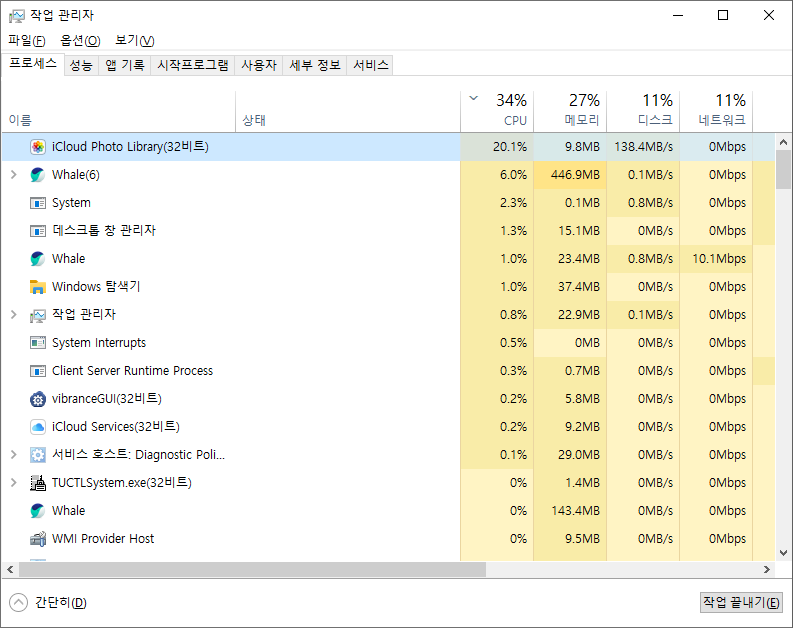
Task: Expand the 작업 관리자 process group
Action: point(14,315)
